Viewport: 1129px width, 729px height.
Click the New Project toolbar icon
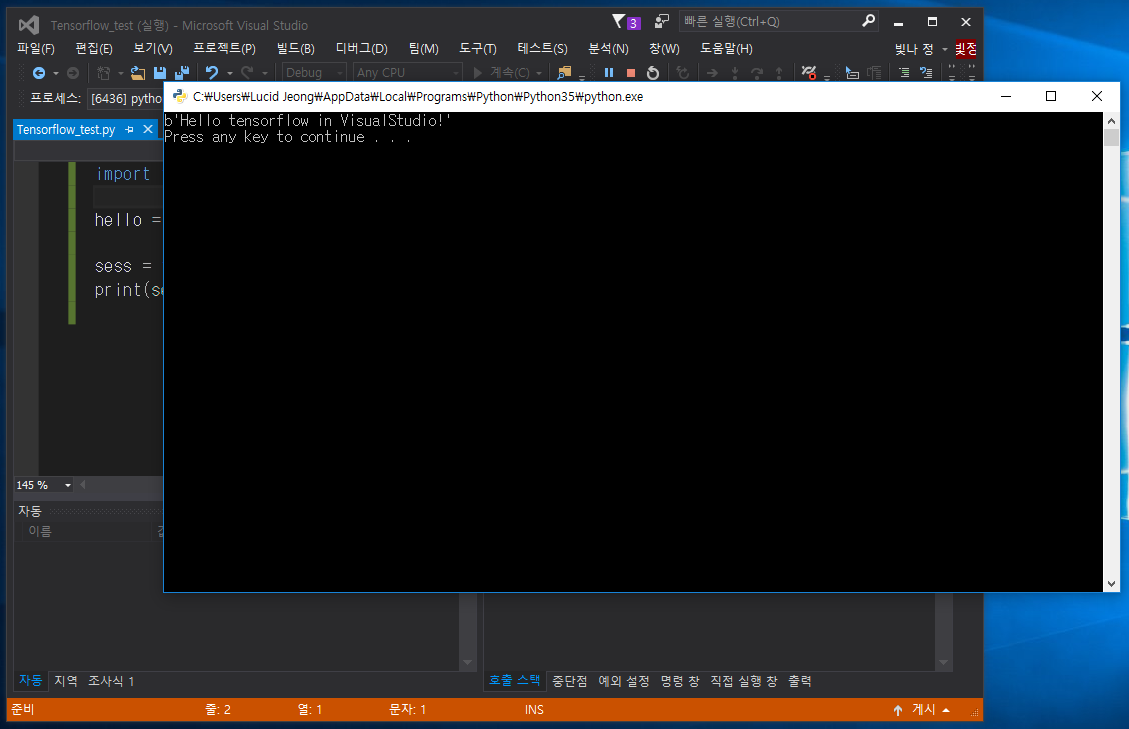tap(104, 73)
